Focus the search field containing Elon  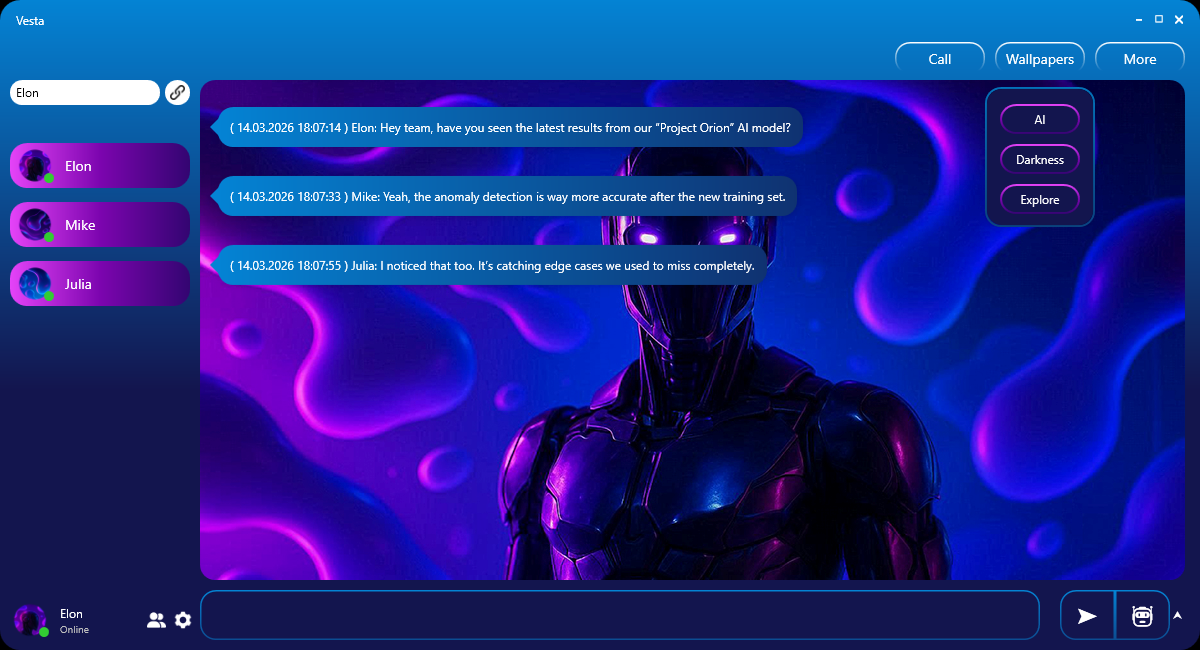[x=85, y=93]
